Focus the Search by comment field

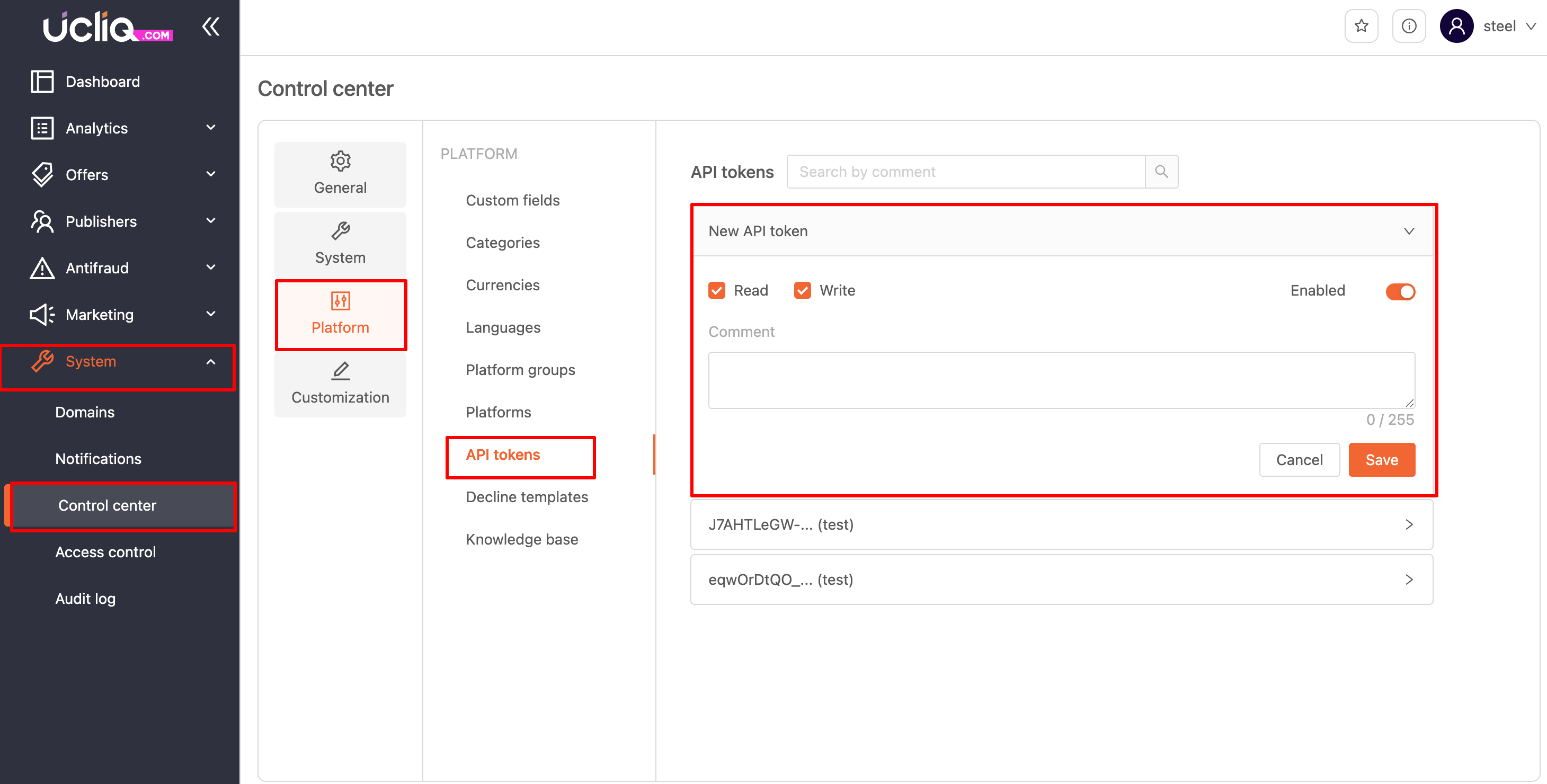point(965,172)
